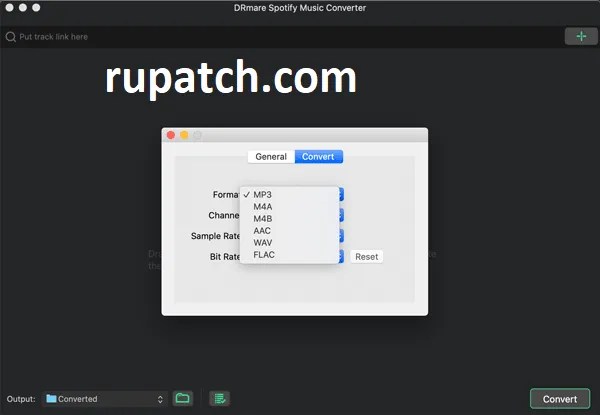Viewport: 600px width, 415px height.
Task: Click the Format dropdown arrow
Action: 341,195
